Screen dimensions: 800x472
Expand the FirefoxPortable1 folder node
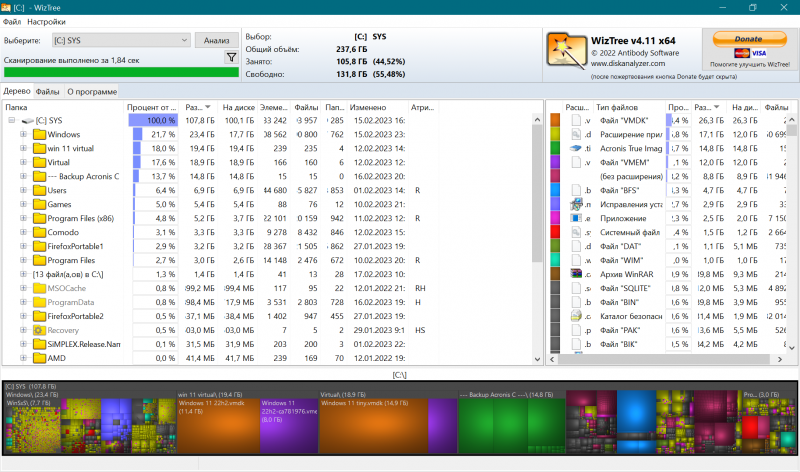point(23,246)
